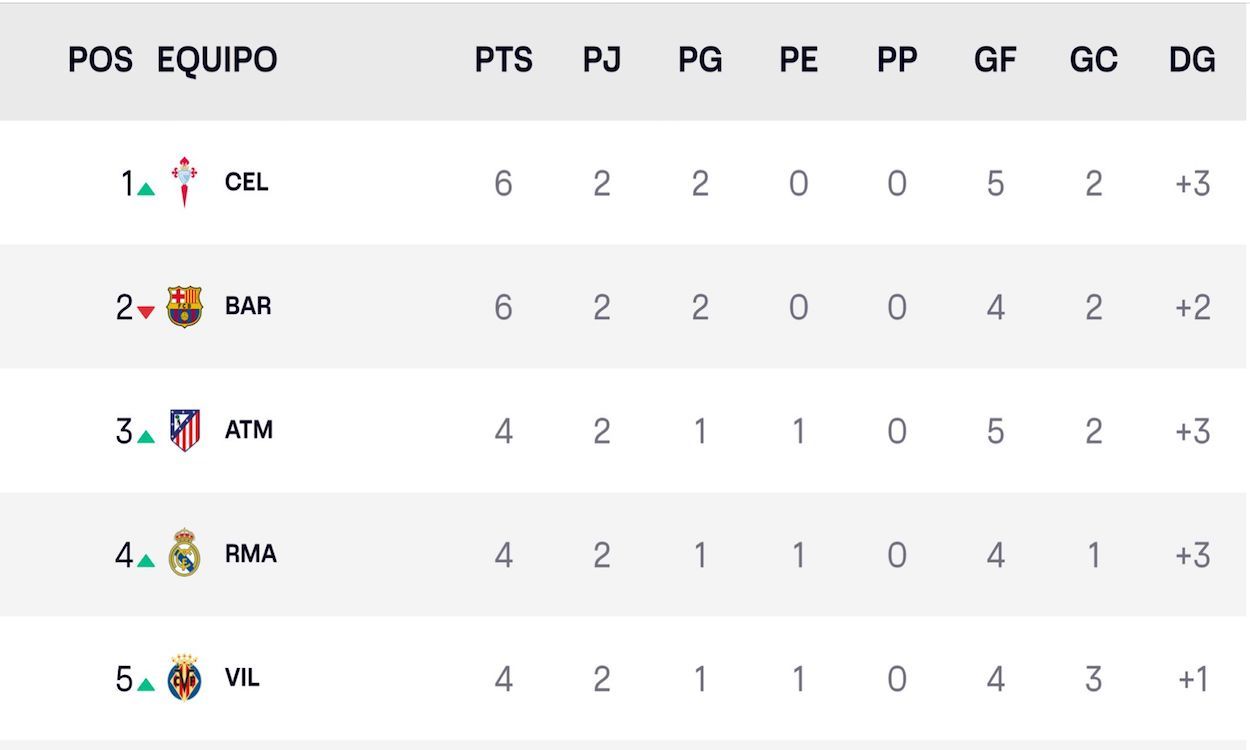Image resolution: width=1250 pixels, height=750 pixels.
Task: Open the CEL team link
Action: point(246,183)
